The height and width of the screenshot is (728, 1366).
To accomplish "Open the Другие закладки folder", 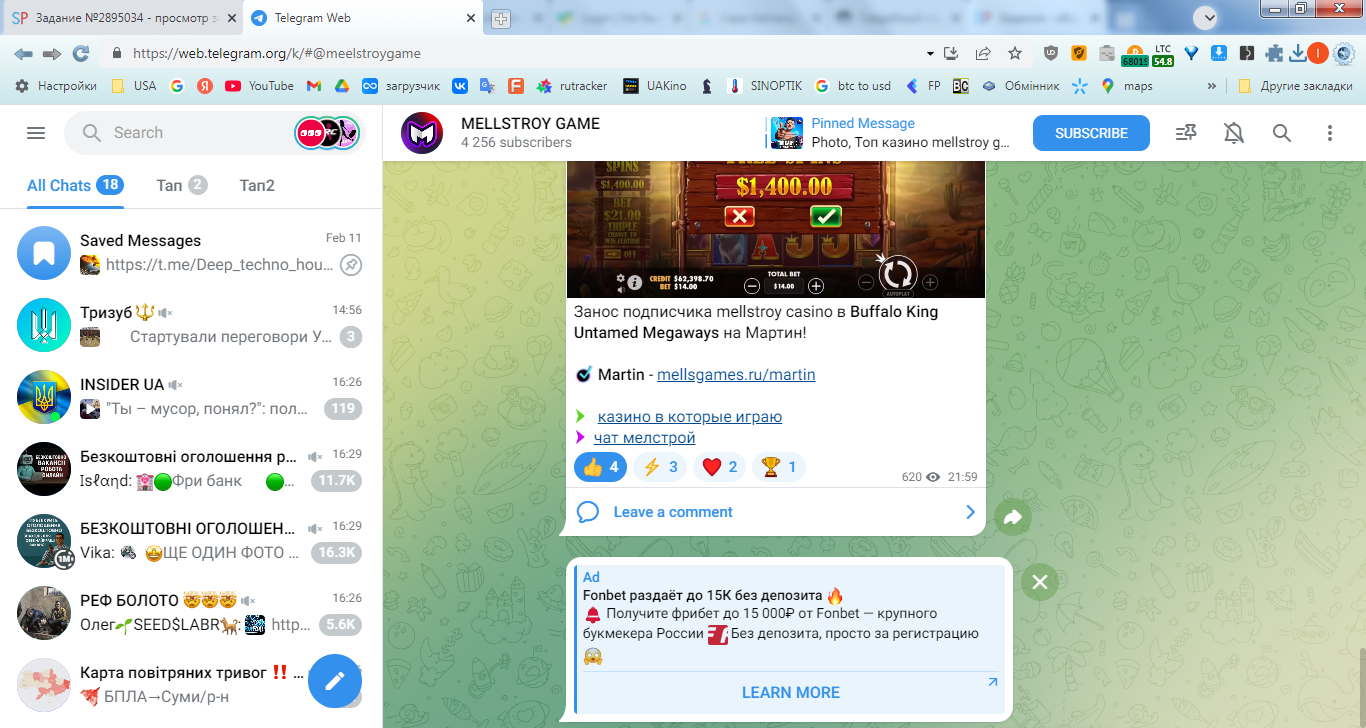I will [1295, 86].
